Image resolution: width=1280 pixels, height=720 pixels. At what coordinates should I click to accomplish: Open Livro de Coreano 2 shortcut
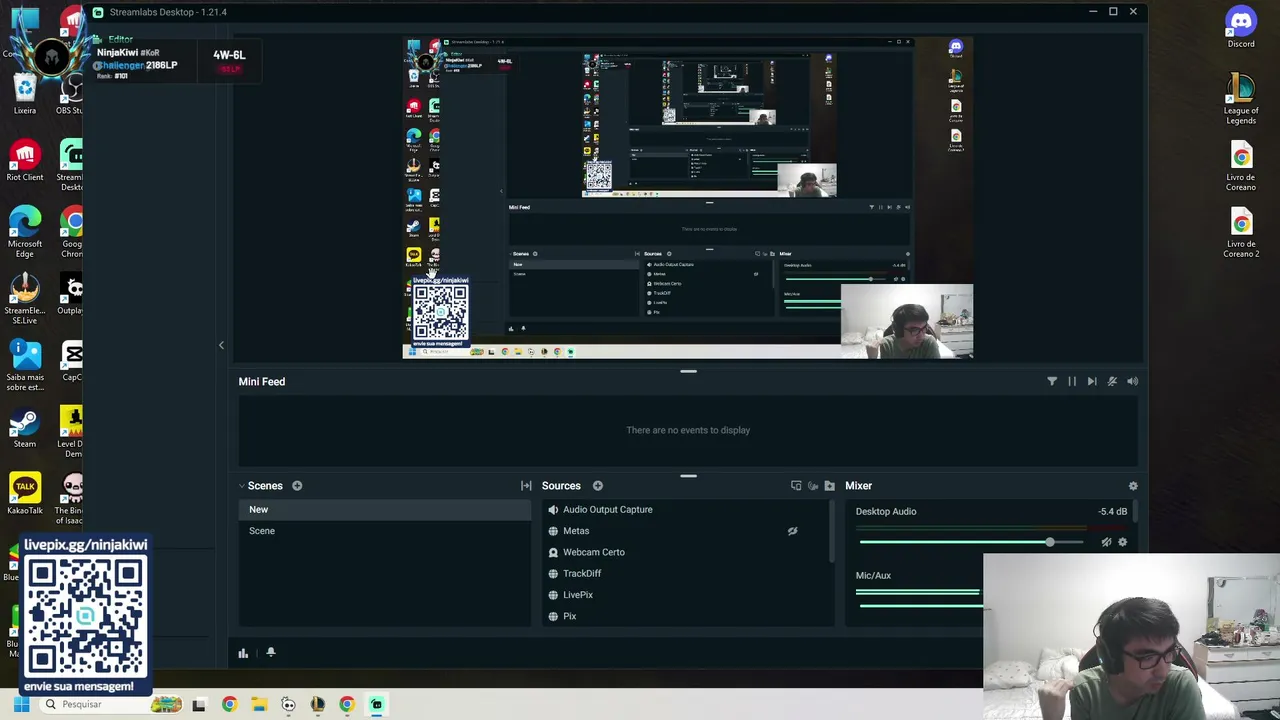tap(1241, 233)
